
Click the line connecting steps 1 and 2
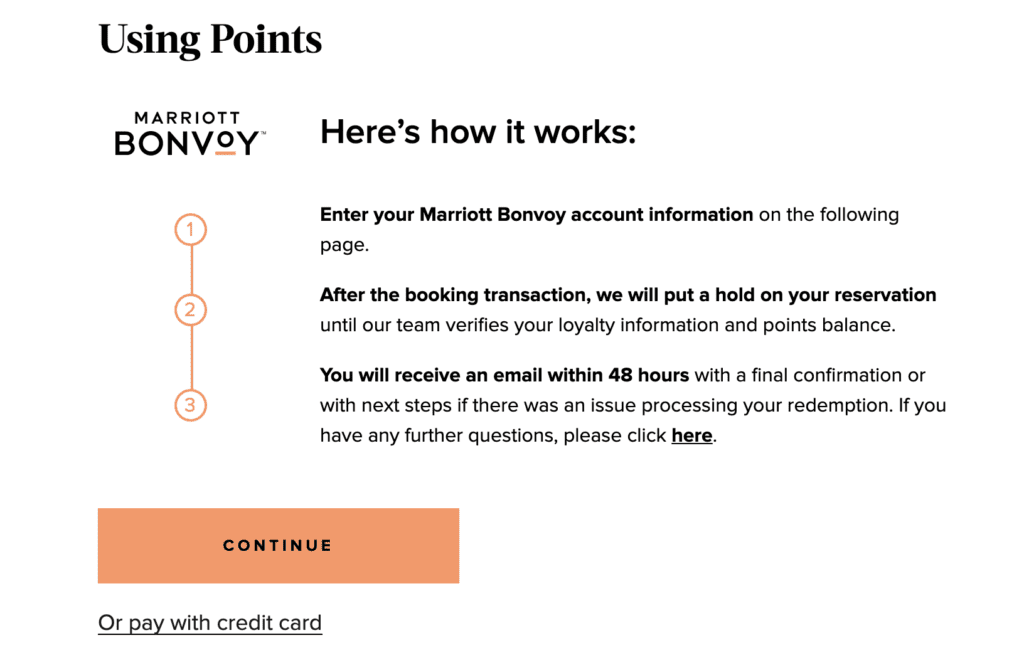[190, 270]
